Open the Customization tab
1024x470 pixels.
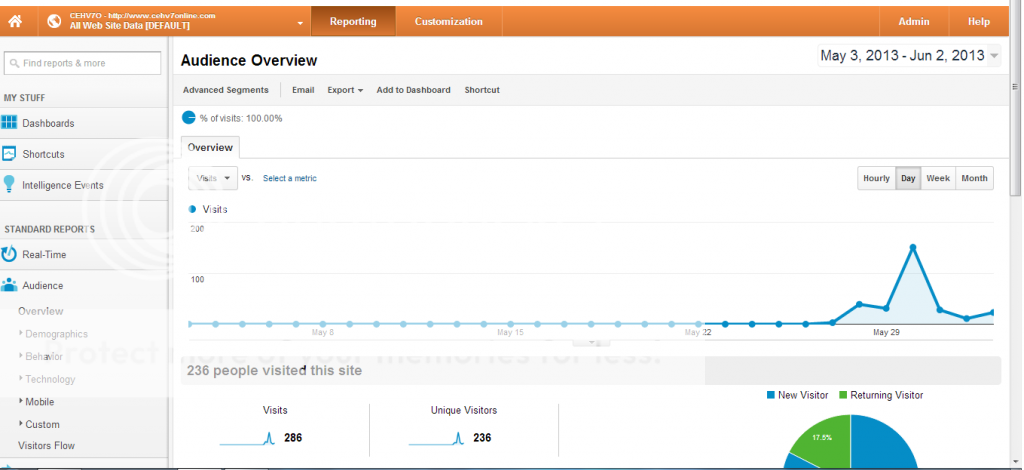[x=449, y=22]
